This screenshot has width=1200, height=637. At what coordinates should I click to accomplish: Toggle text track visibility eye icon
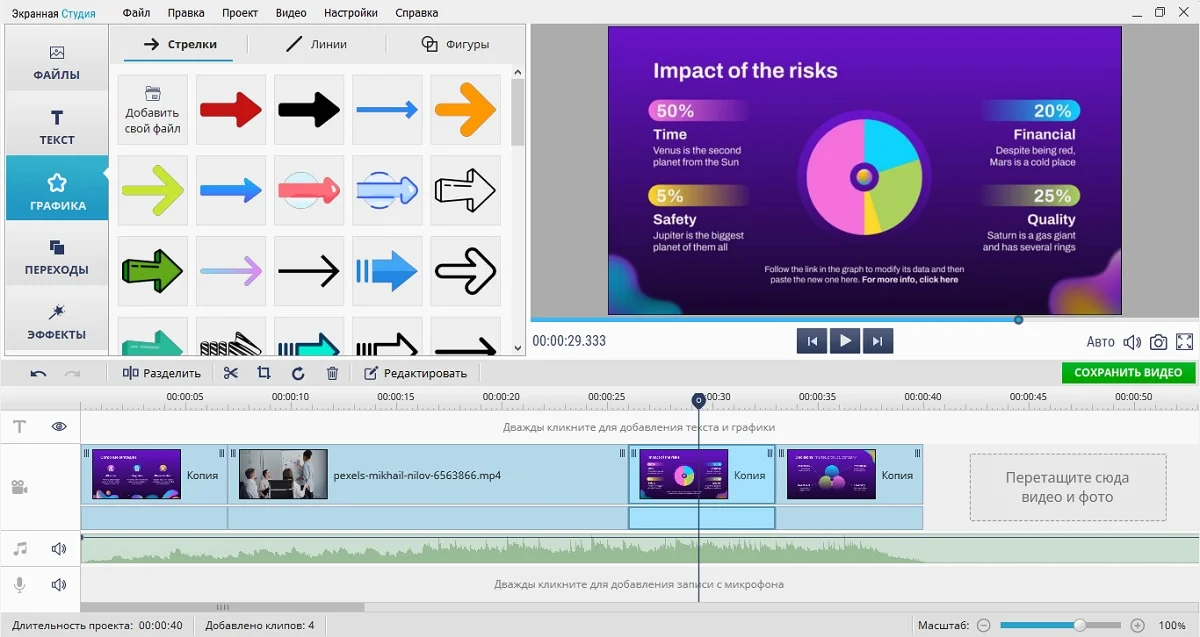pos(59,427)
